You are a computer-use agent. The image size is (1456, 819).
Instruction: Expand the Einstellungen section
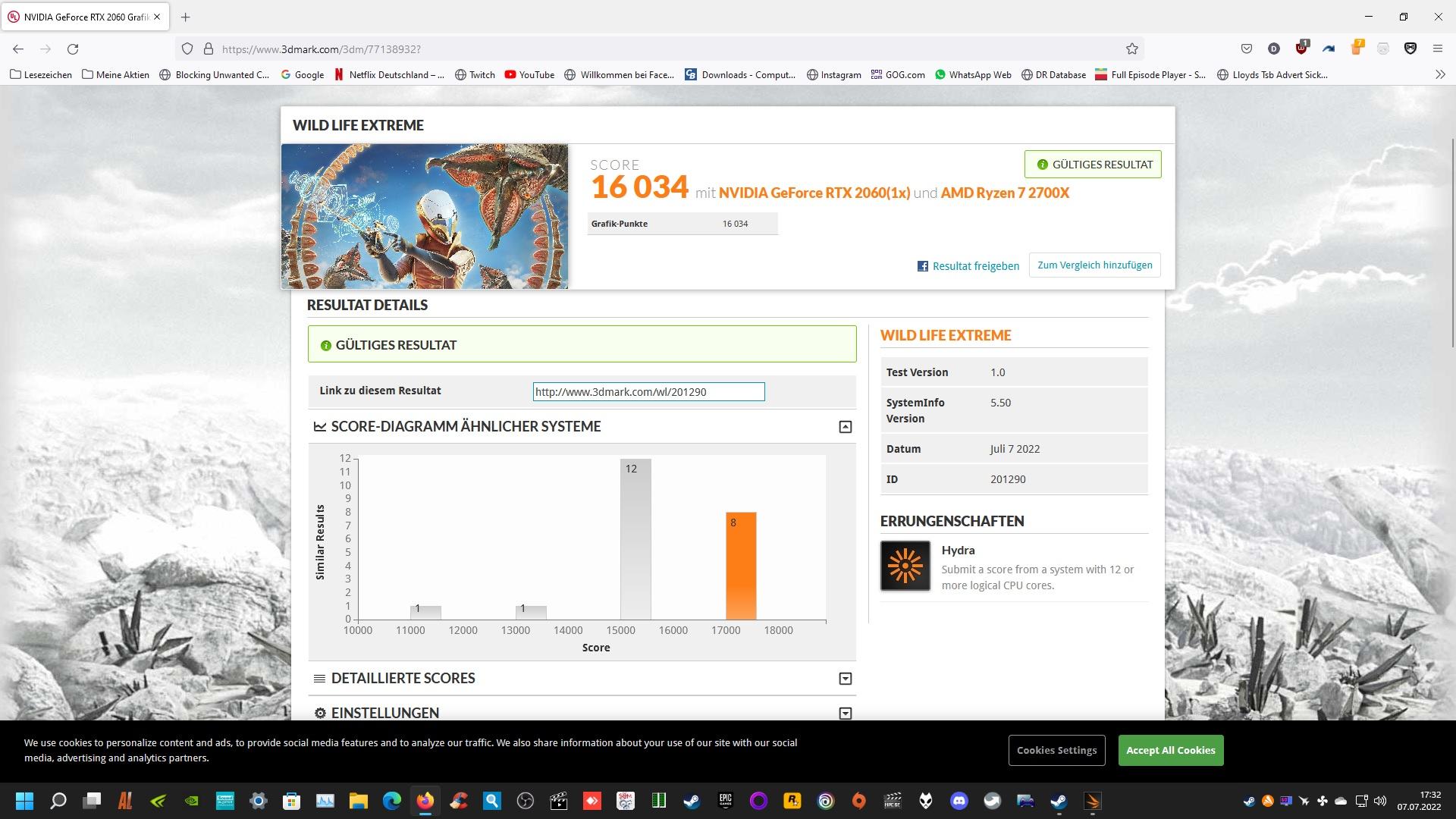coord(845,713)
